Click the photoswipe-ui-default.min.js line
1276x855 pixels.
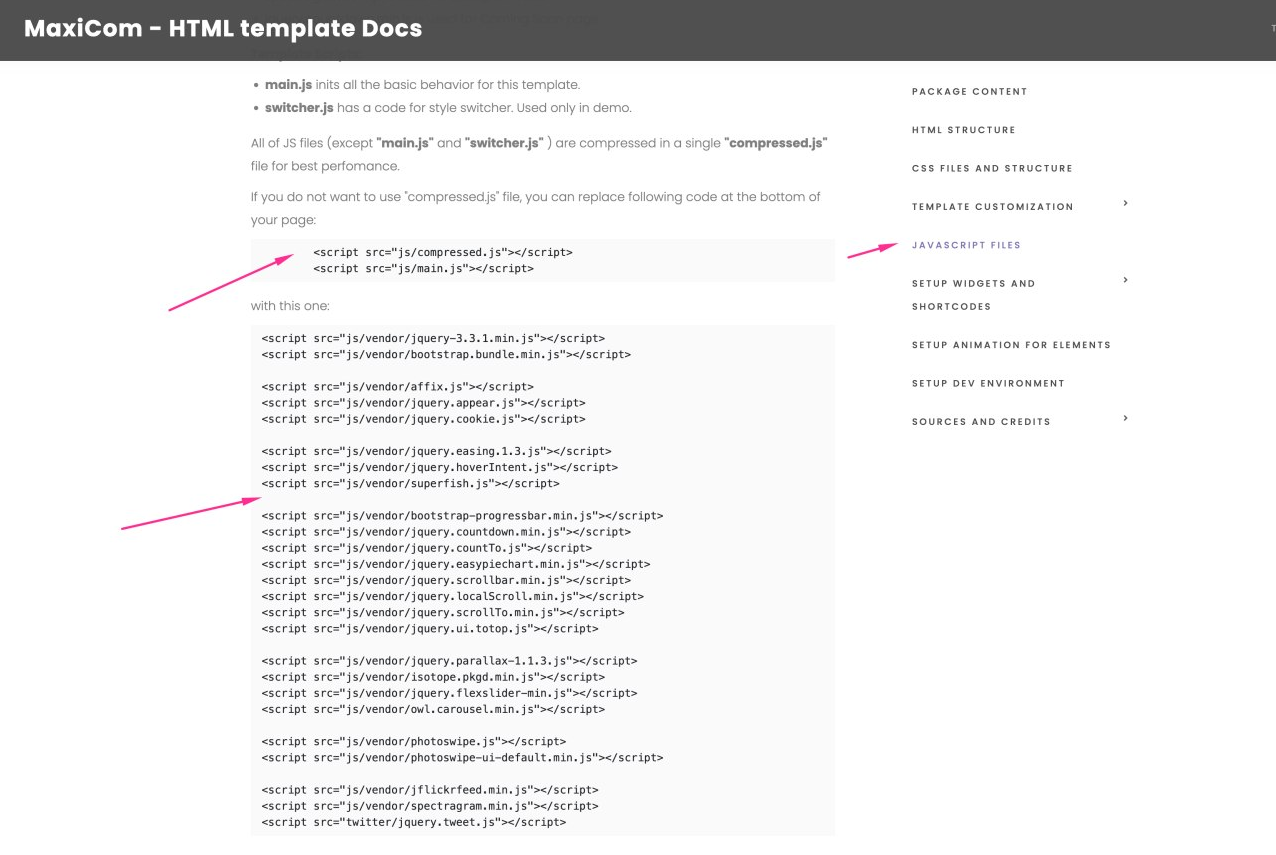point(463,758)
